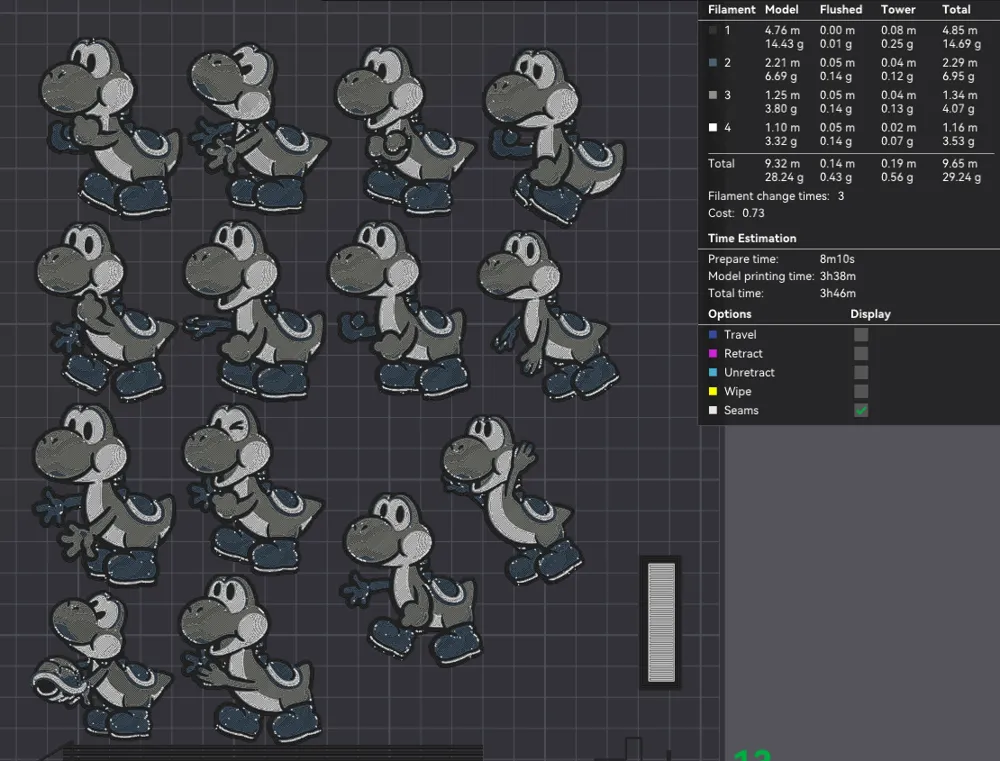The width and height of the screenshot is (1000, 761).
Task: Click the Total time value 3h46m
Action: coord(837,293)
